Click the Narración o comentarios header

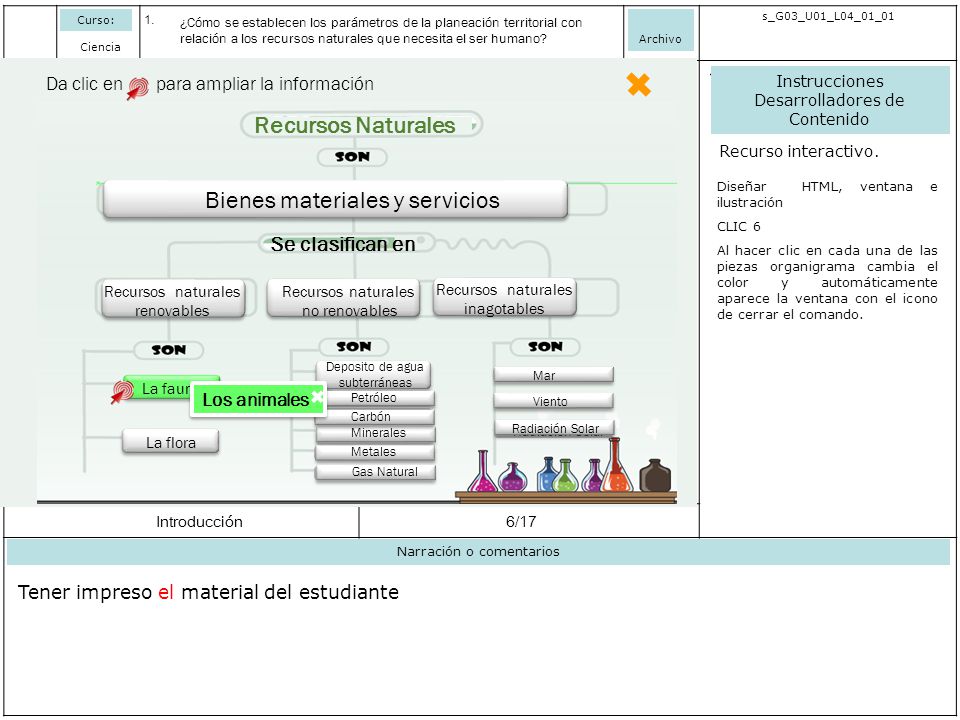(478, 551)
